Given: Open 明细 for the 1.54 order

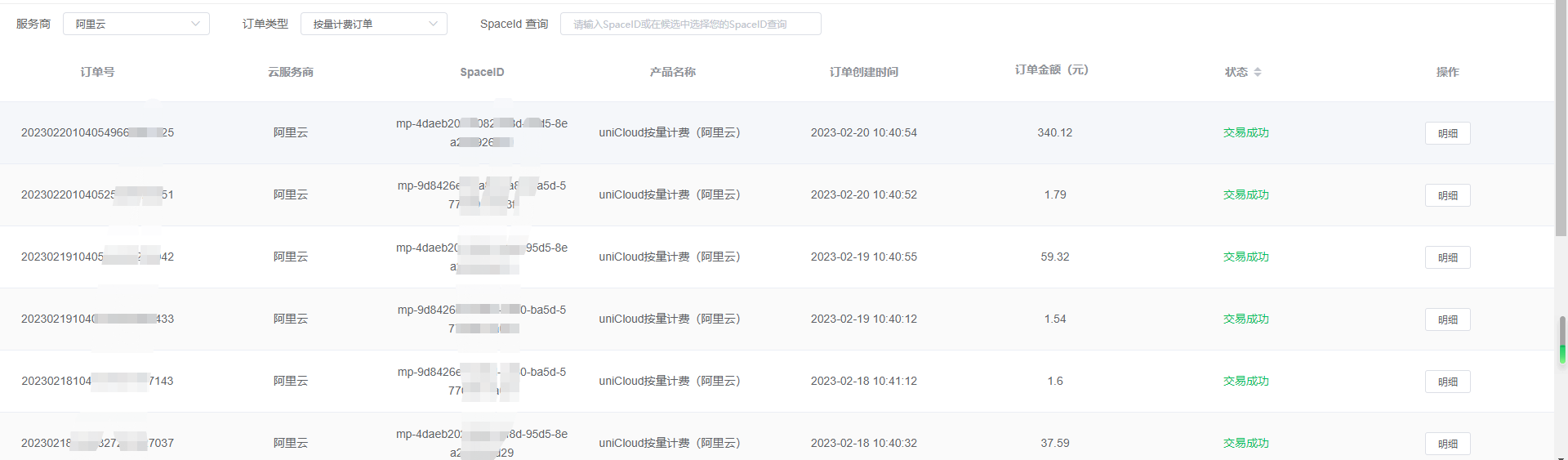Looking at the screenshot, I should point(1447,319).
